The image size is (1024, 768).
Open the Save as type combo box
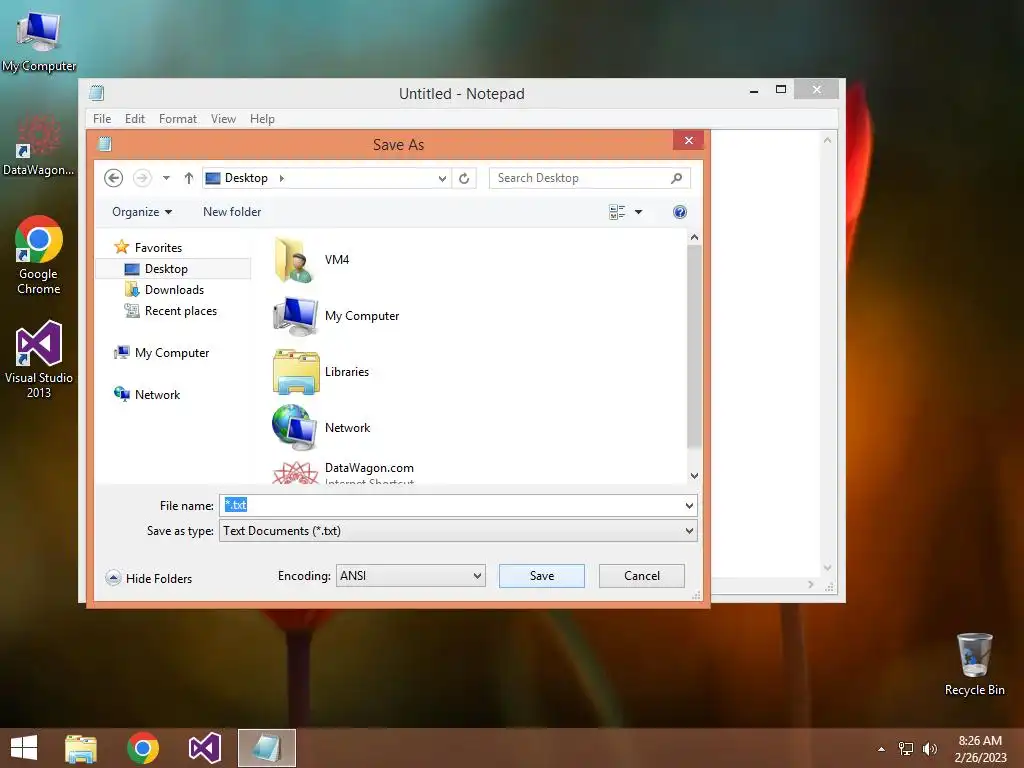pos(458,530)
